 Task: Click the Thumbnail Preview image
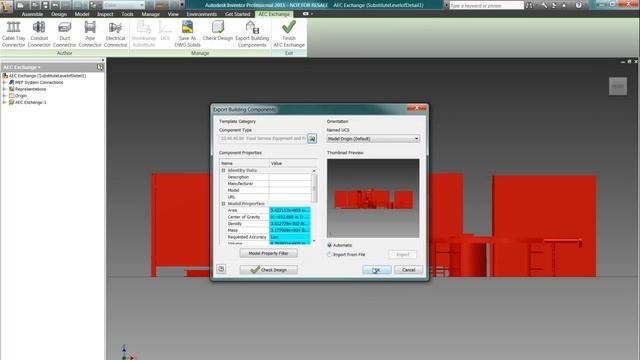pyautogui.click(x=373, y=198)
